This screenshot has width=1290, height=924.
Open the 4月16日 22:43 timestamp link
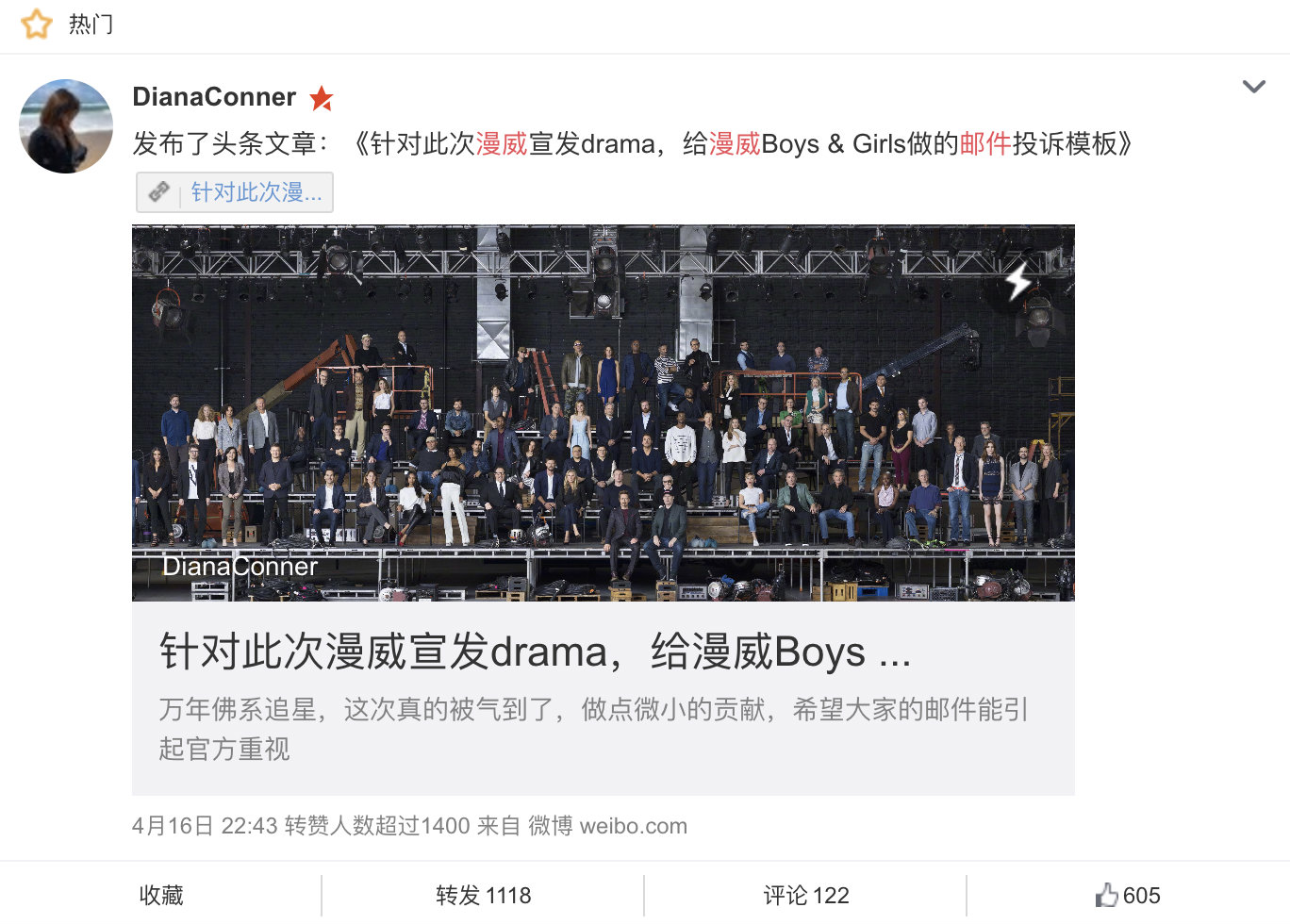(205, 826)
